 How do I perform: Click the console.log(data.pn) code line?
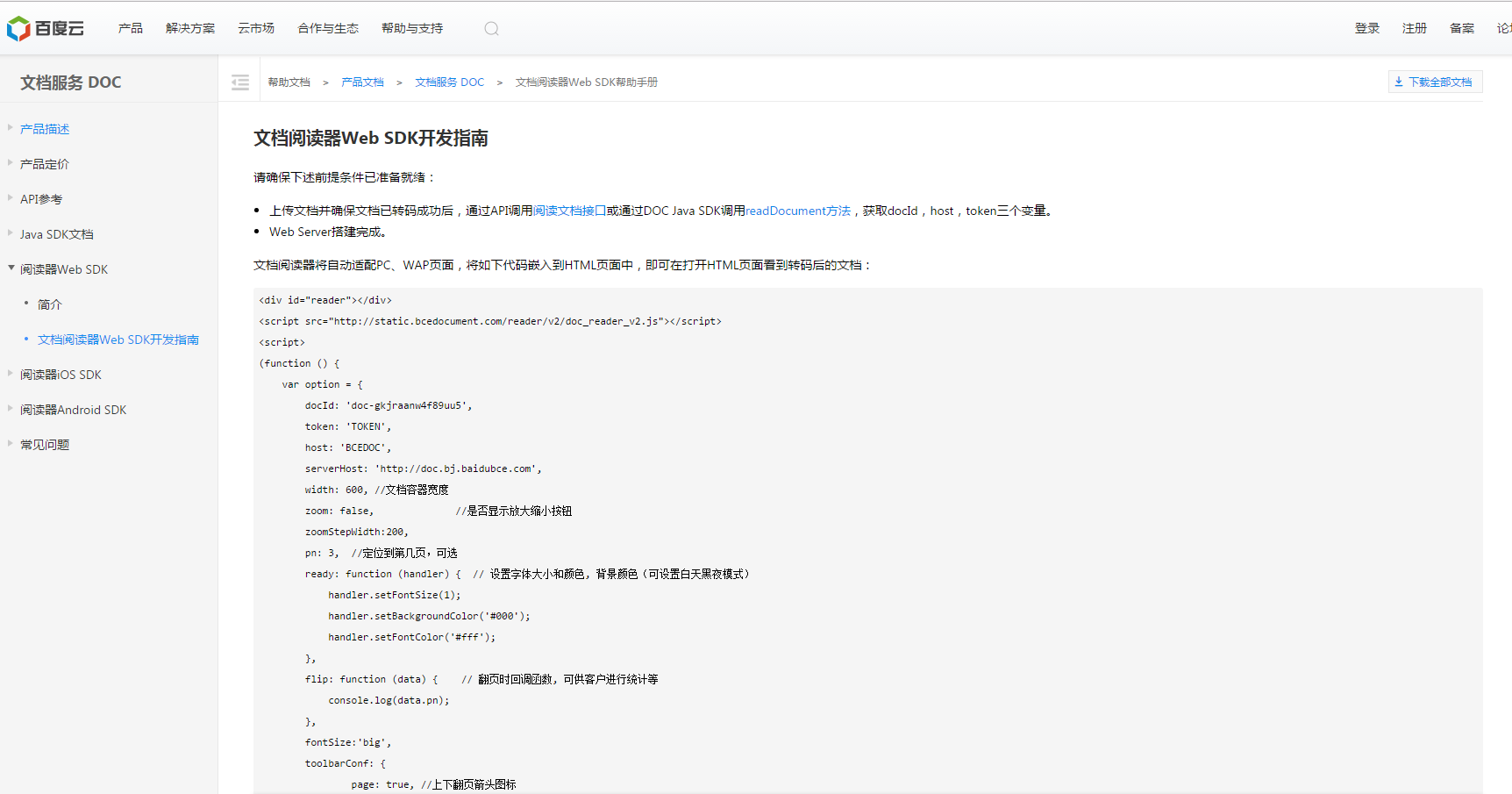tap(389, 700)
